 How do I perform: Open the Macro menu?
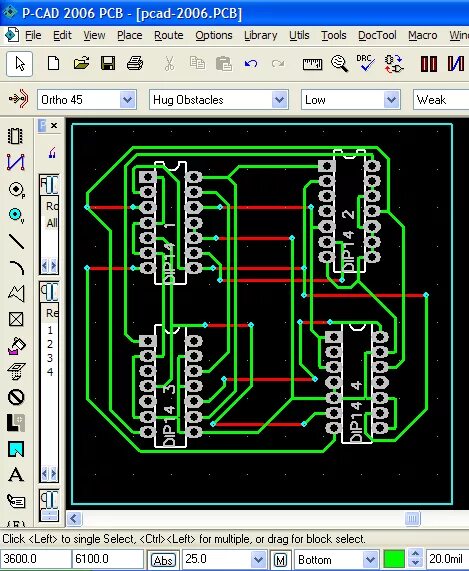(x=422, y=35)
